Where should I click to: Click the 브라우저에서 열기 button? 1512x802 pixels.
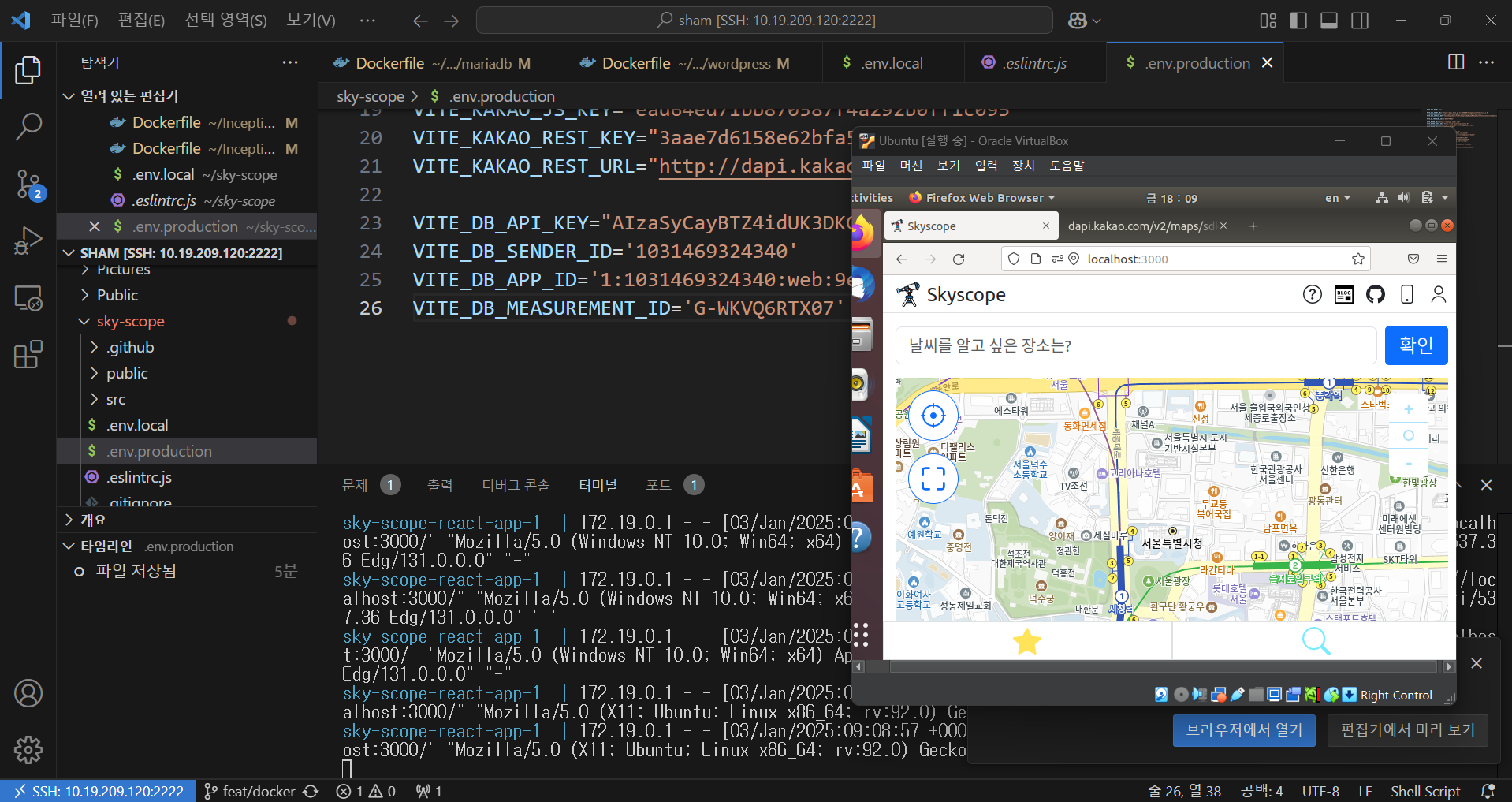[1244, 730]
